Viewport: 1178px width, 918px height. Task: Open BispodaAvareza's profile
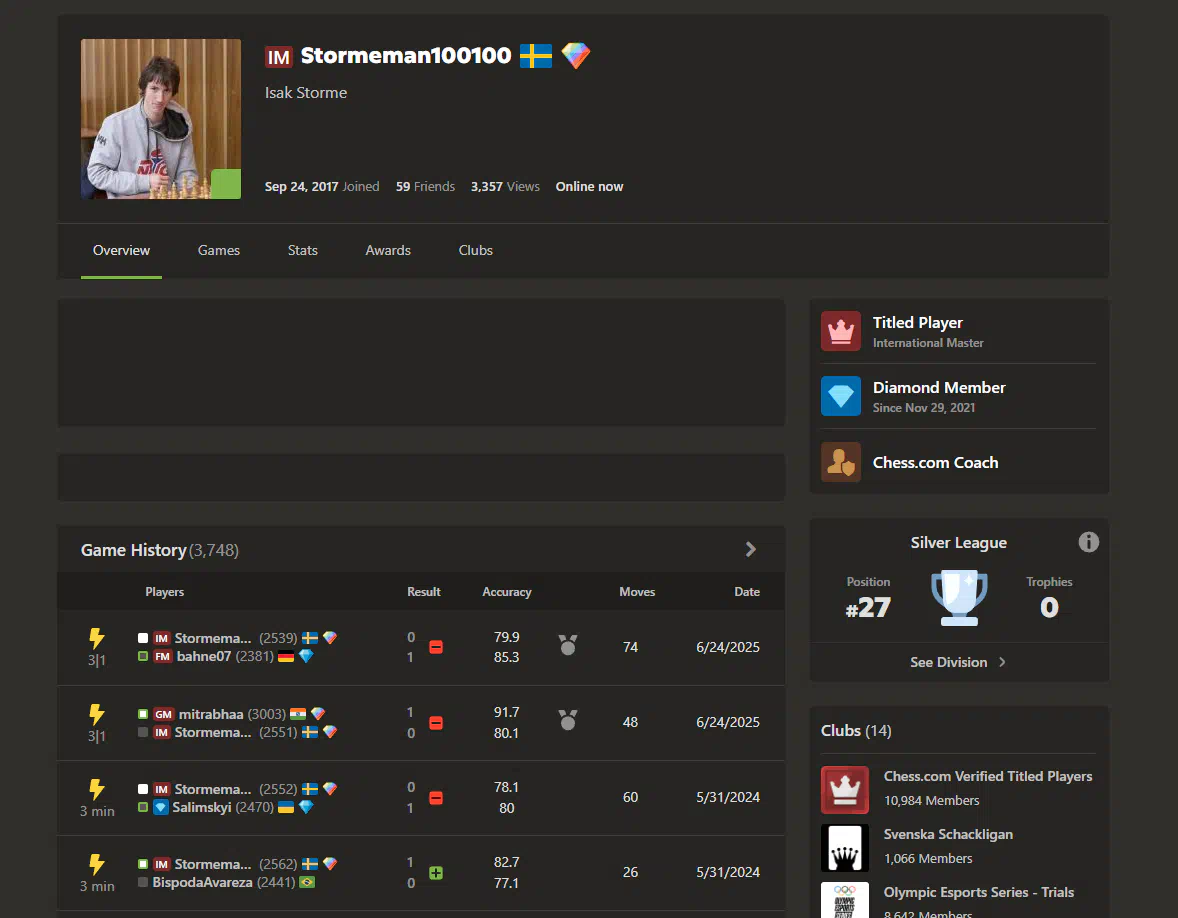(x=202, y=883)
